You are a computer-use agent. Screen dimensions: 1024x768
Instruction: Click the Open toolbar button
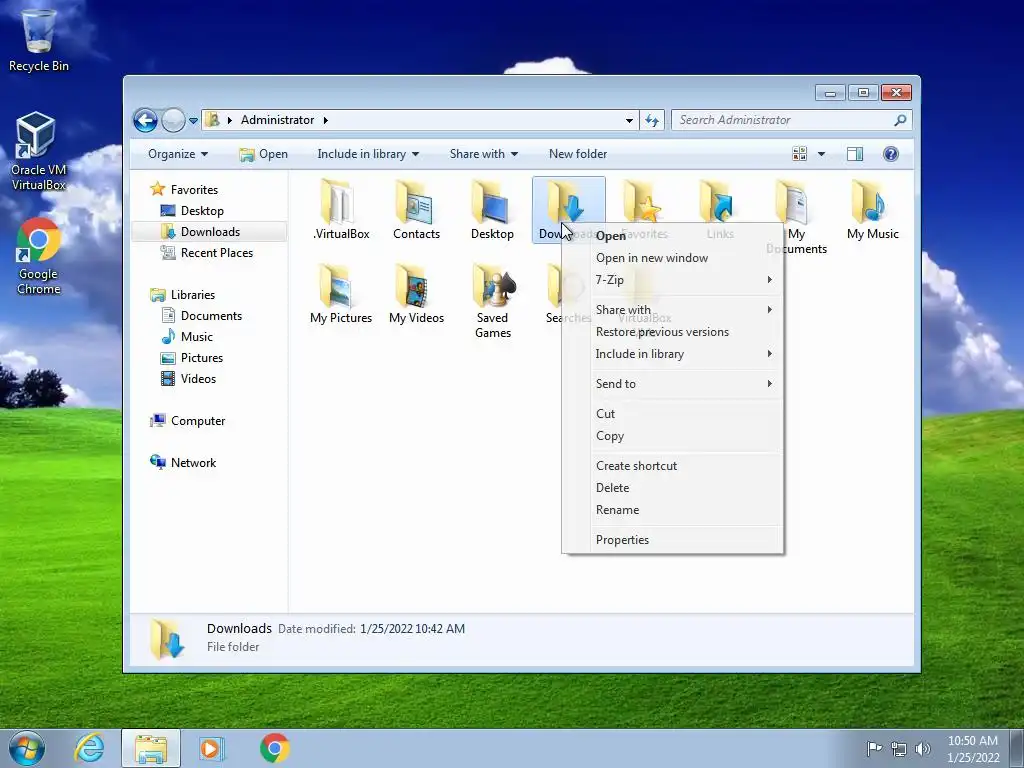263,154
